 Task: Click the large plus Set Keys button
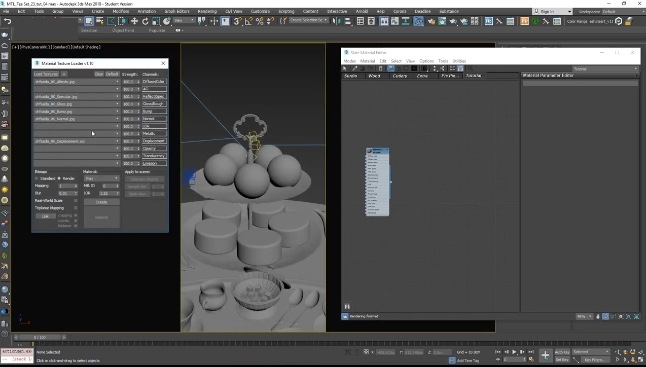click(x=545, y=355)
